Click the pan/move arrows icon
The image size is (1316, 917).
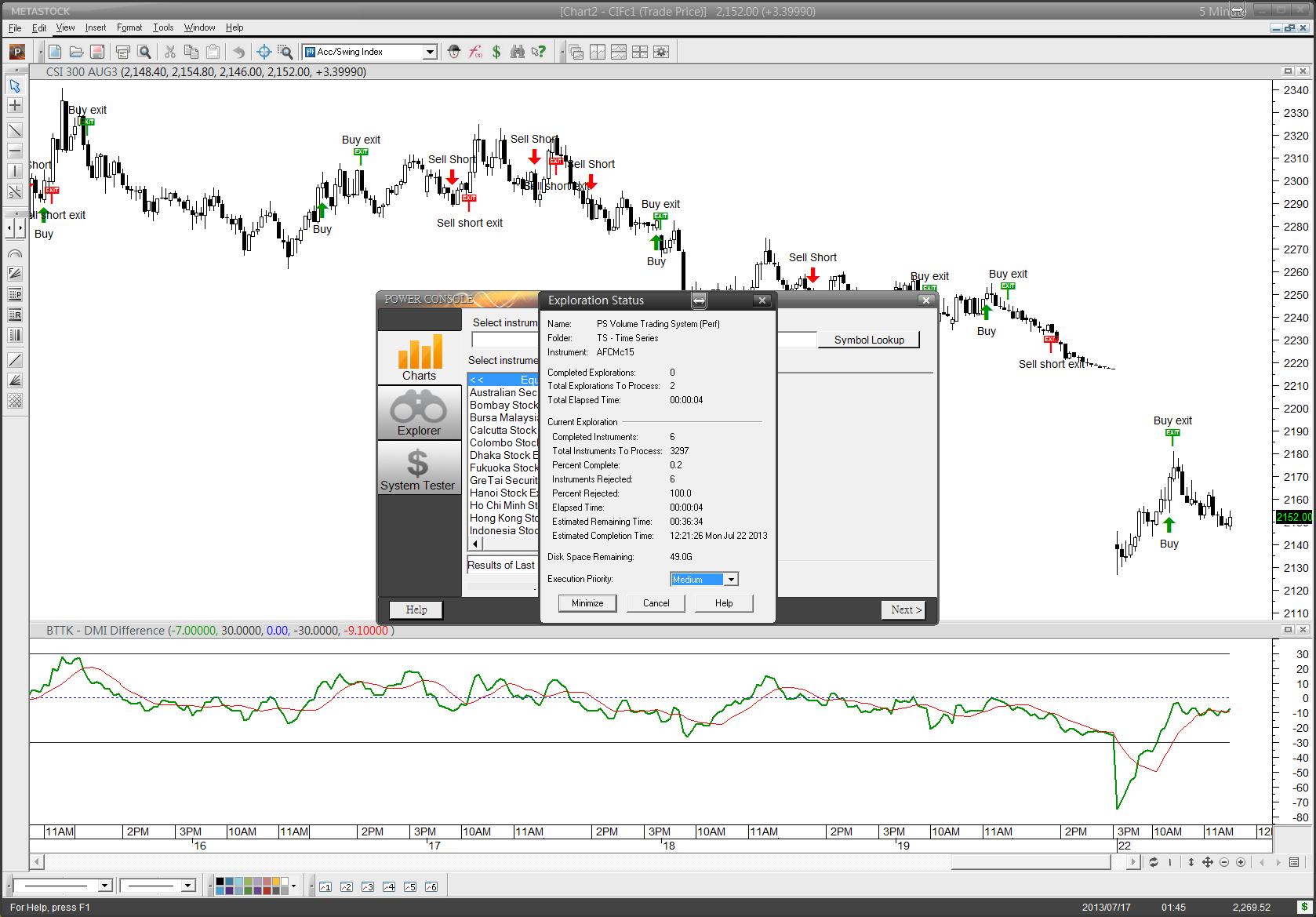[x=1208, y=862]
